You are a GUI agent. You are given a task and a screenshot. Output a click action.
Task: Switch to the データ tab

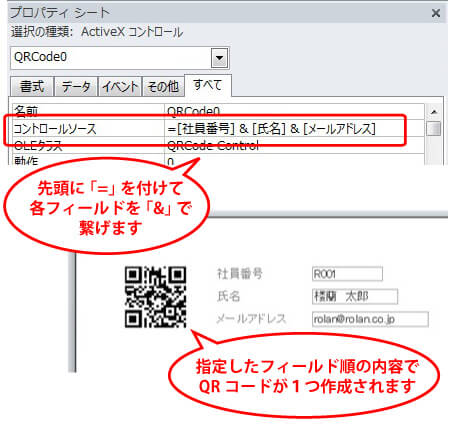(x=76, y=86)
